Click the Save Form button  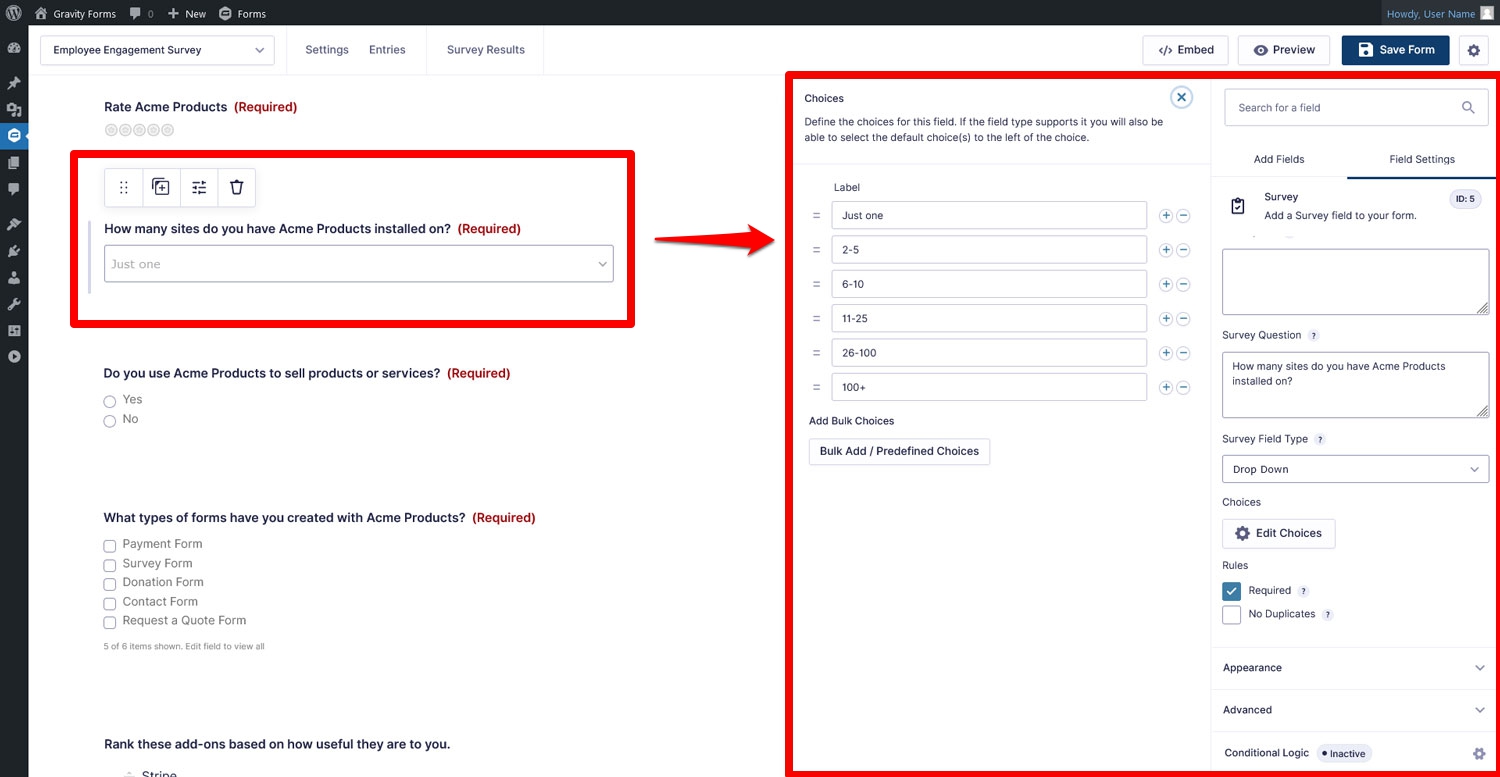[x=1395, y=50]
